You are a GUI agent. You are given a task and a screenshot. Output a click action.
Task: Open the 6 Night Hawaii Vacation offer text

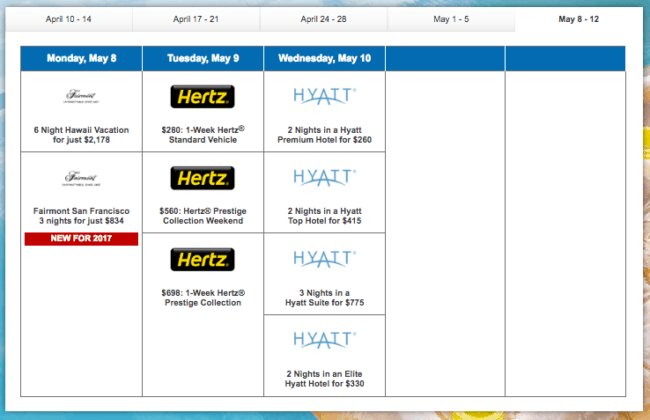tap(81, 132)
